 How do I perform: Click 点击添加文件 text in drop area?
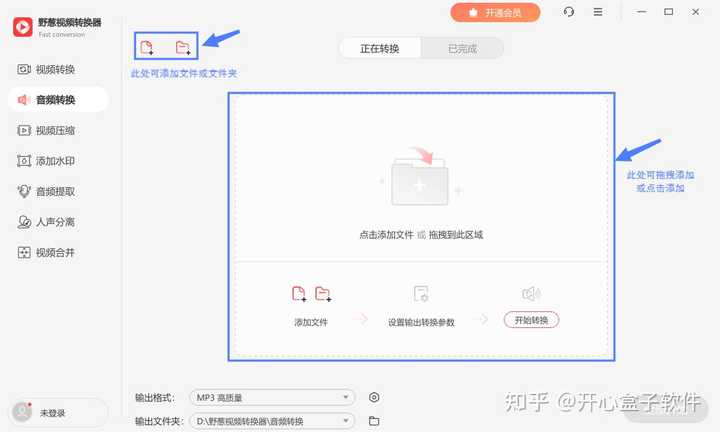pyautogui.click(x=387, y=235)
